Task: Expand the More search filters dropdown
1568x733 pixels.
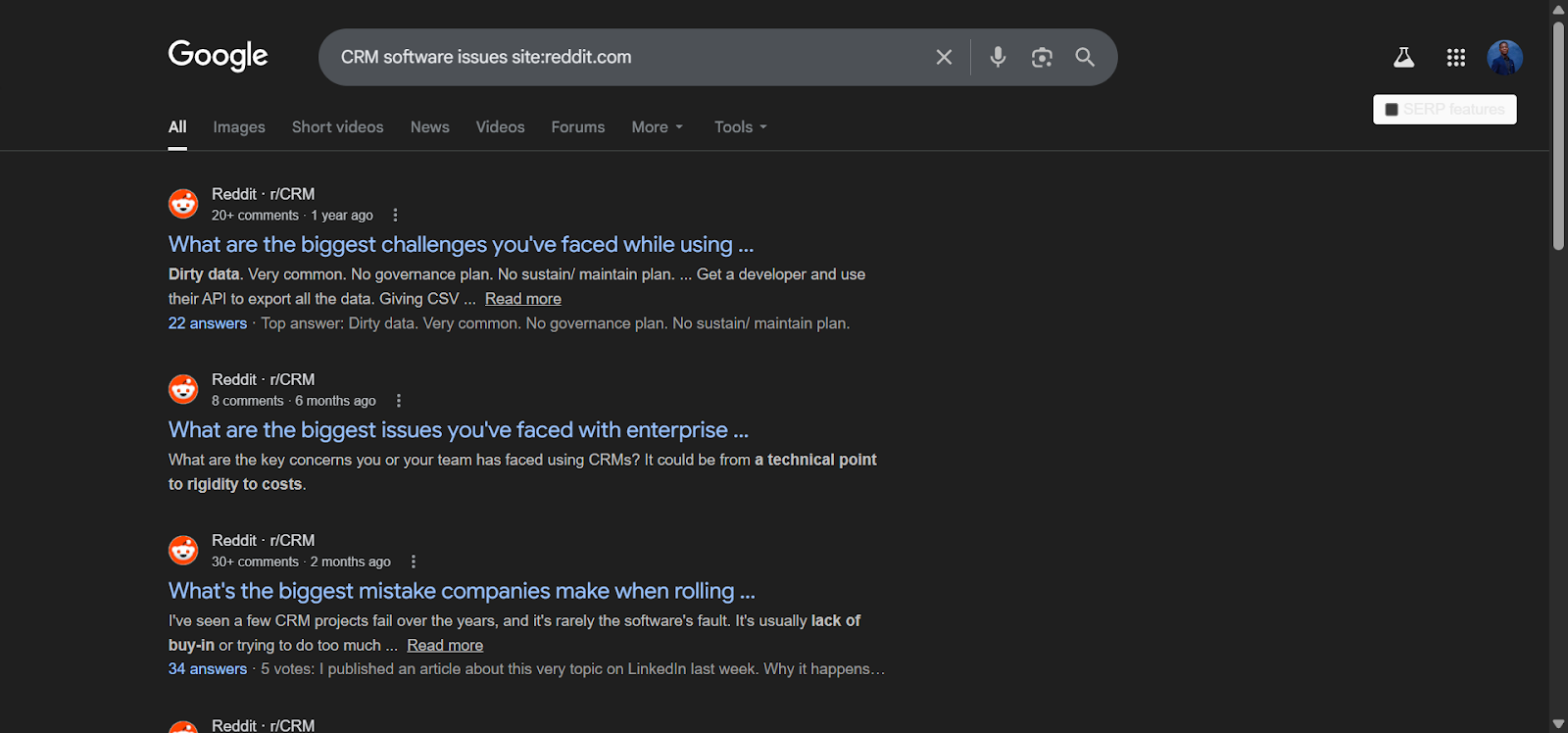Action: click(x=657, y=127)
